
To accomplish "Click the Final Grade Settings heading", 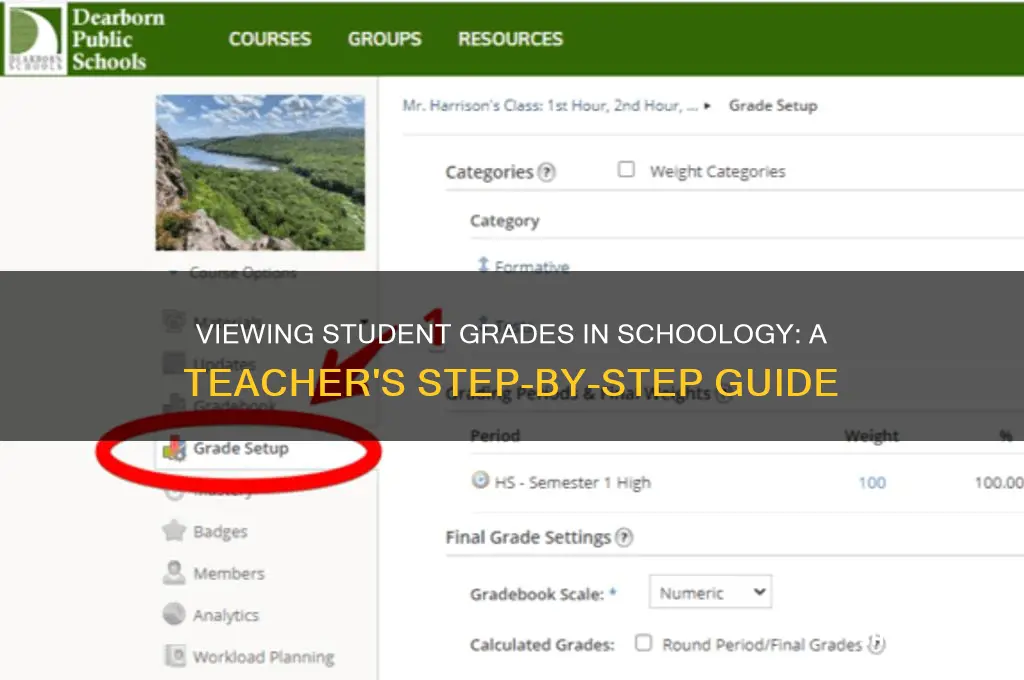I will tap(528, 538).
